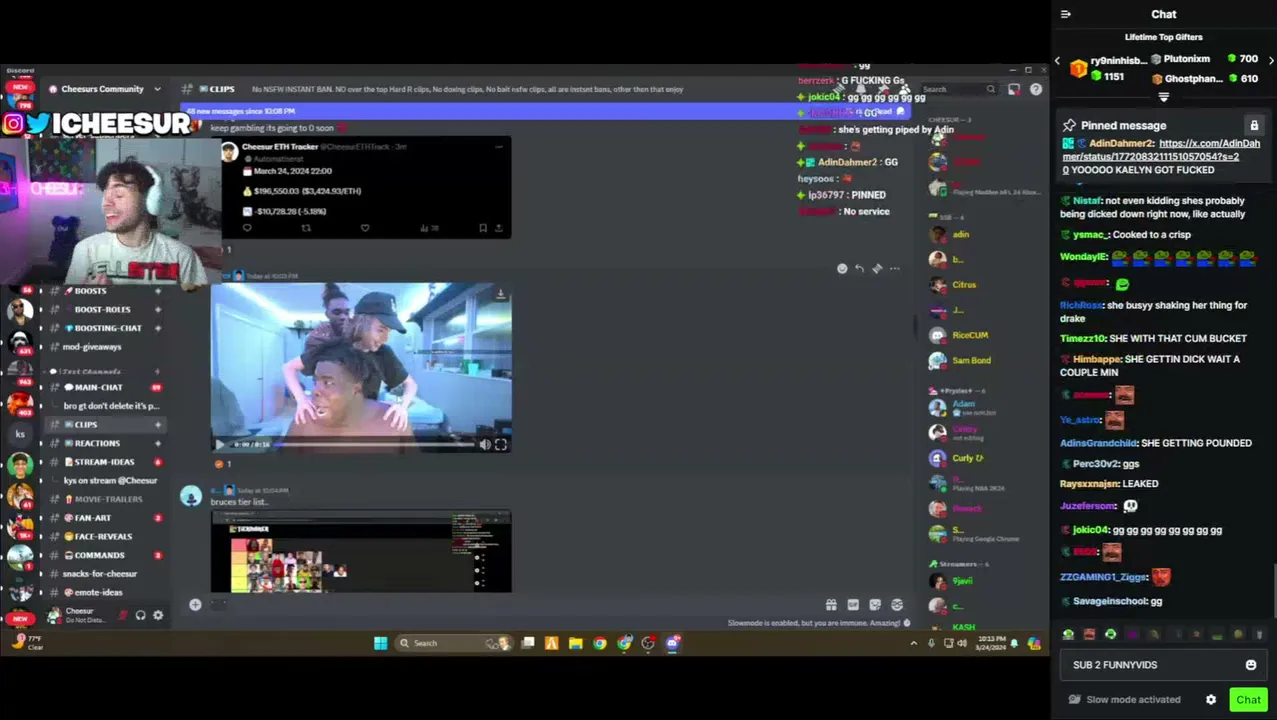Click the pinned message lock icon
This screenshot has height=720, width=1277.
(x=1254, y=125)
